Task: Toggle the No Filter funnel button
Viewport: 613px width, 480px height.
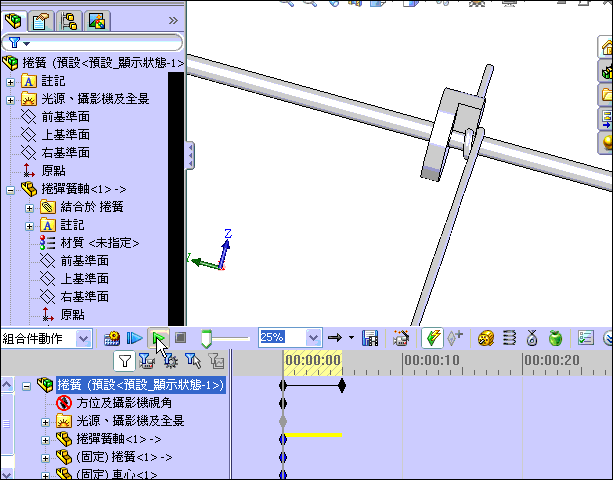Action: (125, 361)
